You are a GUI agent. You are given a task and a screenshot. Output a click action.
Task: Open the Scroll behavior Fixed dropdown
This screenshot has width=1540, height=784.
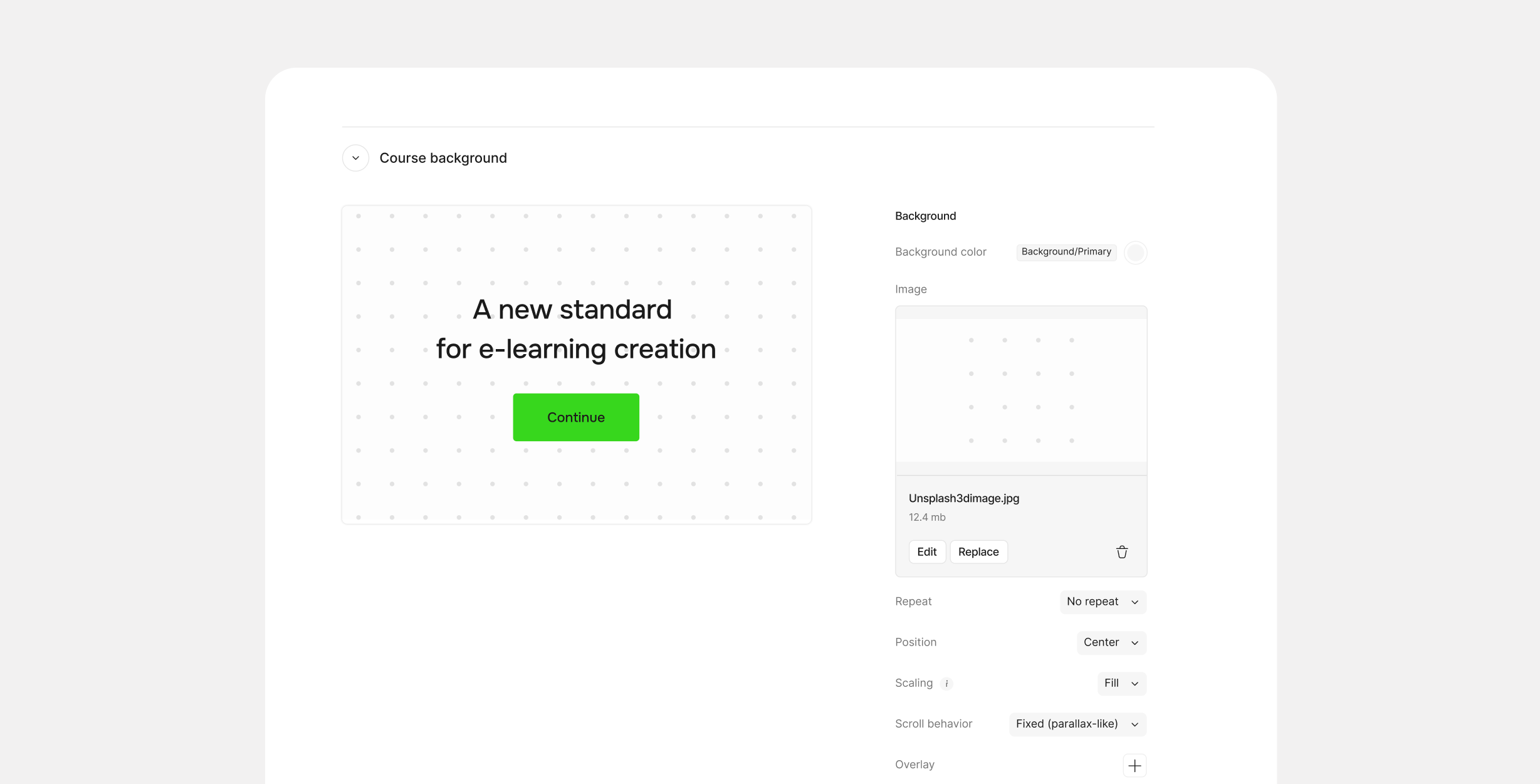pyautogui.click(x=1077, y=724)
